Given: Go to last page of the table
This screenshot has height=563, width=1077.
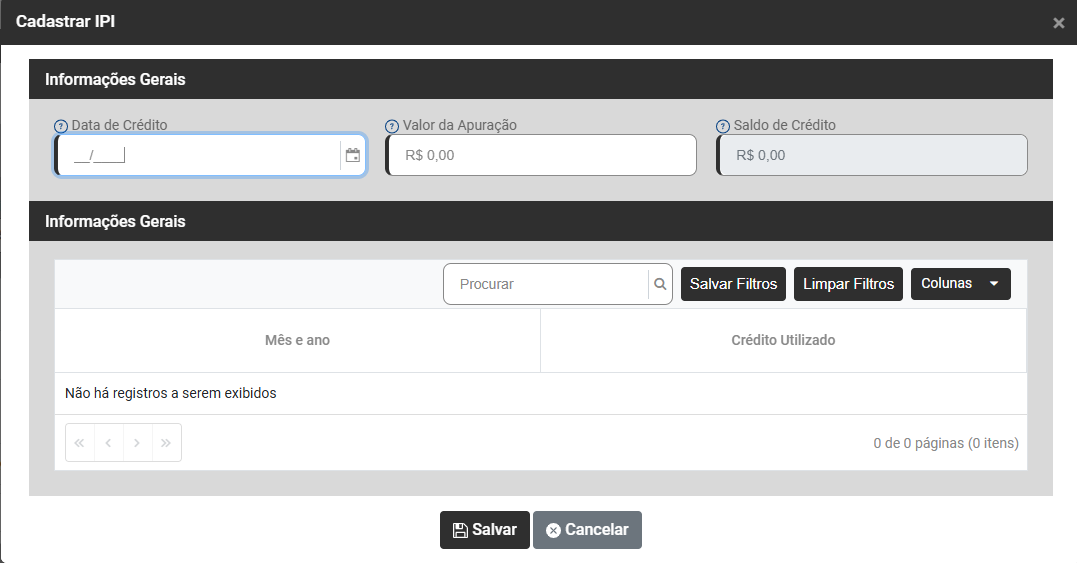Looking at the screenshot, I should coord(167,443).
